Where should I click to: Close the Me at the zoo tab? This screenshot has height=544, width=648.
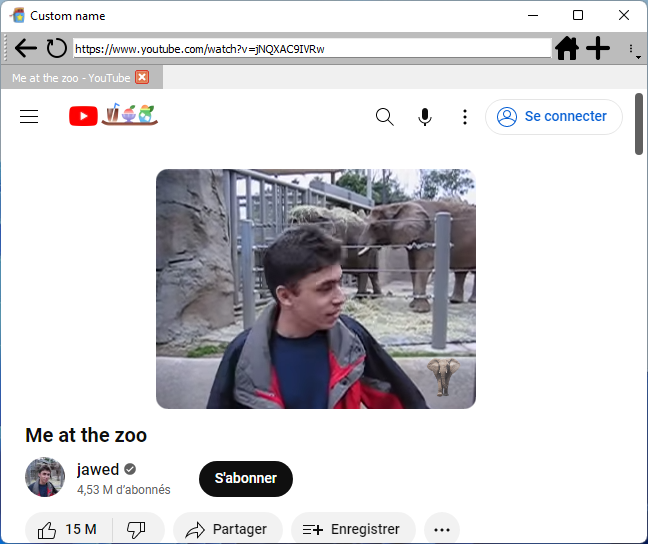(x=142, y=78)
